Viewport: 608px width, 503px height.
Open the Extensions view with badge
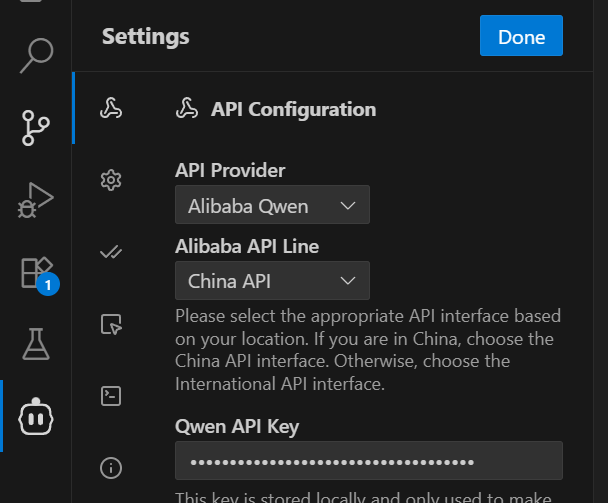(38, 274)
